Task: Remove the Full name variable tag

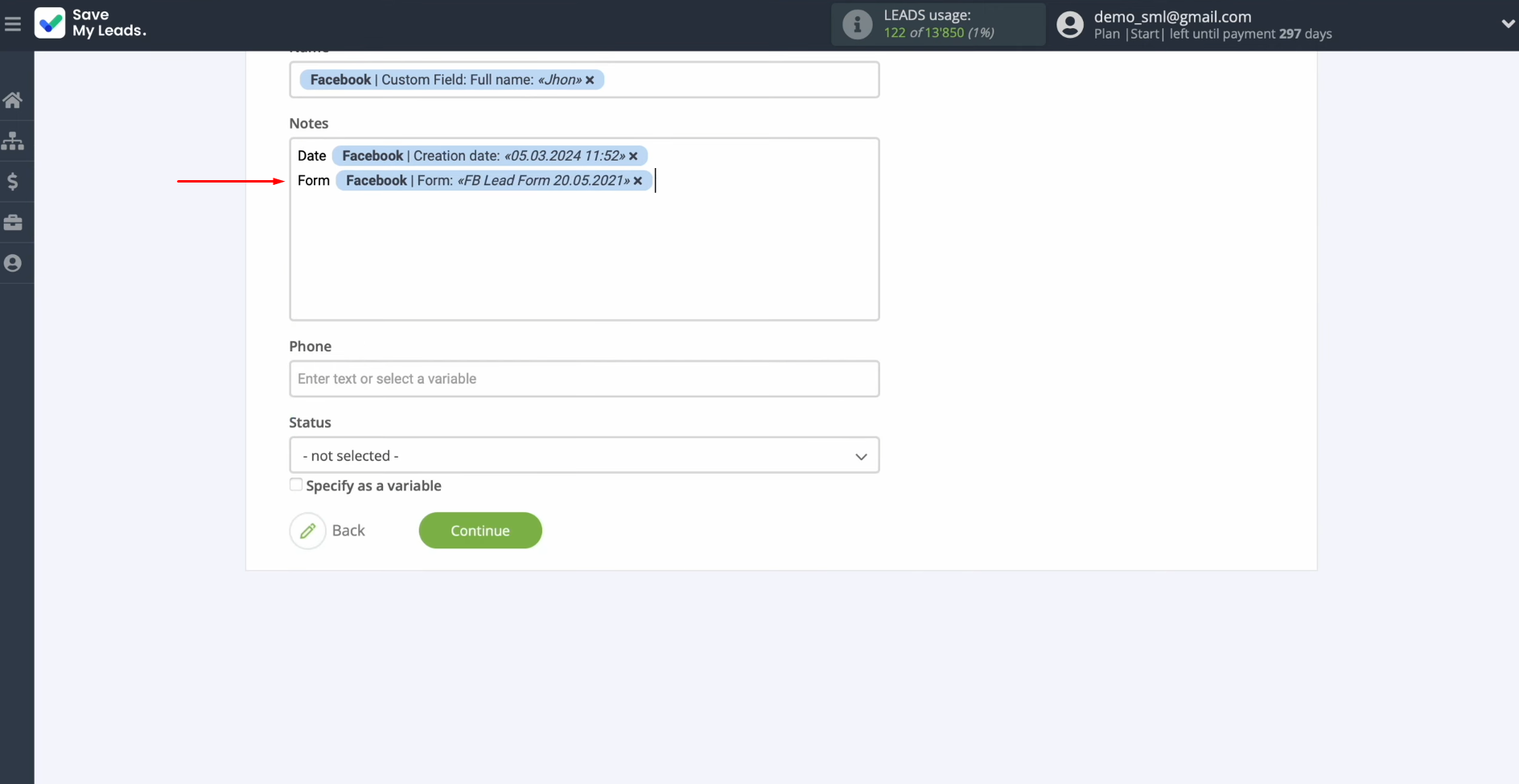Action: (590, 80)
